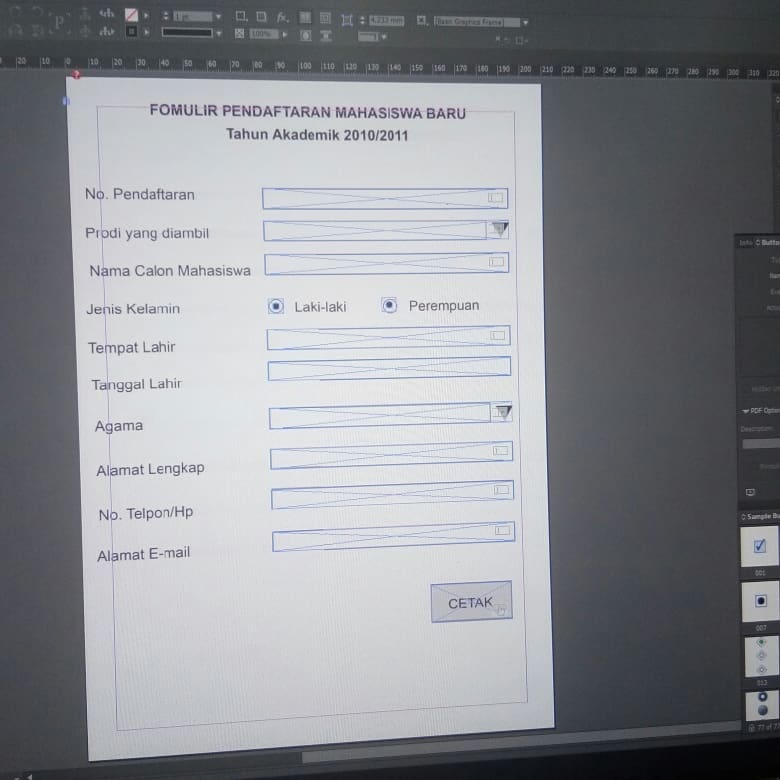Open the Basic Graphics Frame style dropdown
The image size is (780, 780).
coord(525,22)
